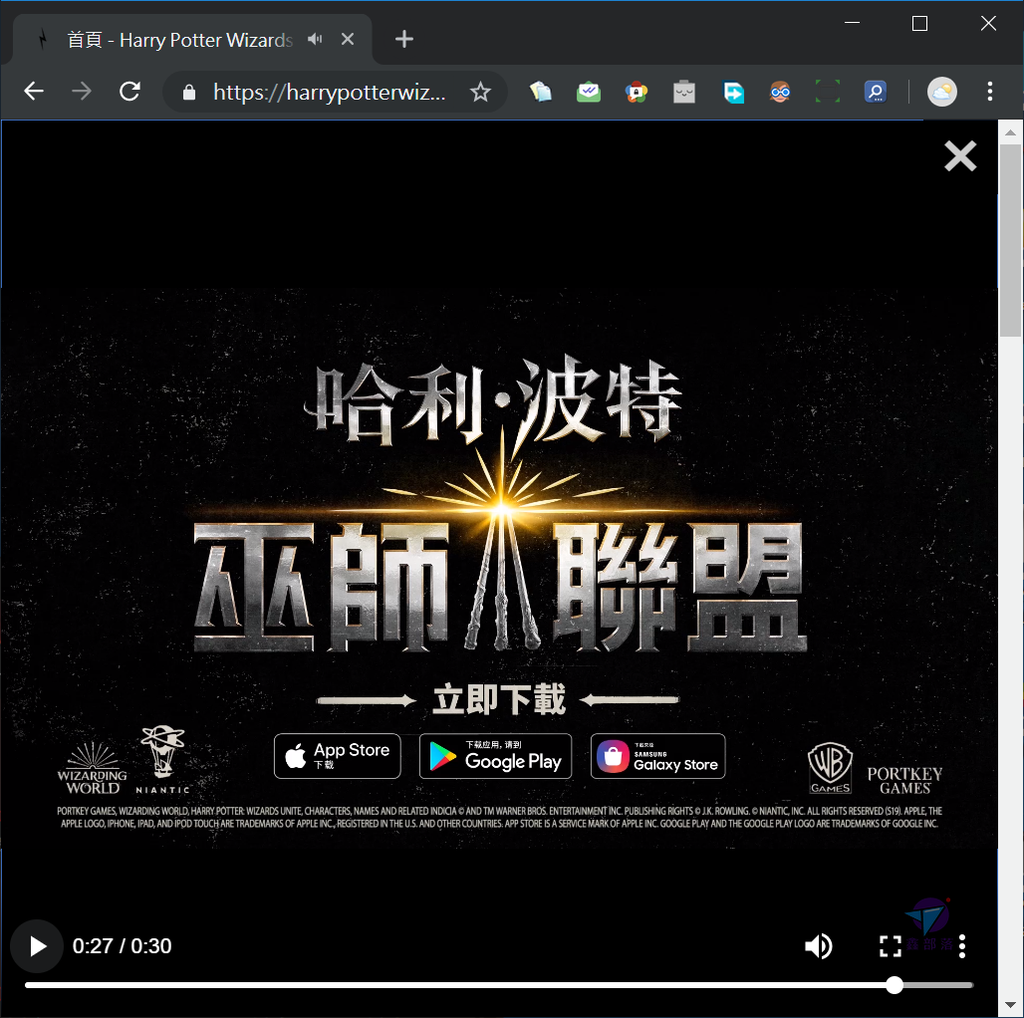This screenshot has width=1024, height=1018.
Task: Play the video
Action: [37, 946]
